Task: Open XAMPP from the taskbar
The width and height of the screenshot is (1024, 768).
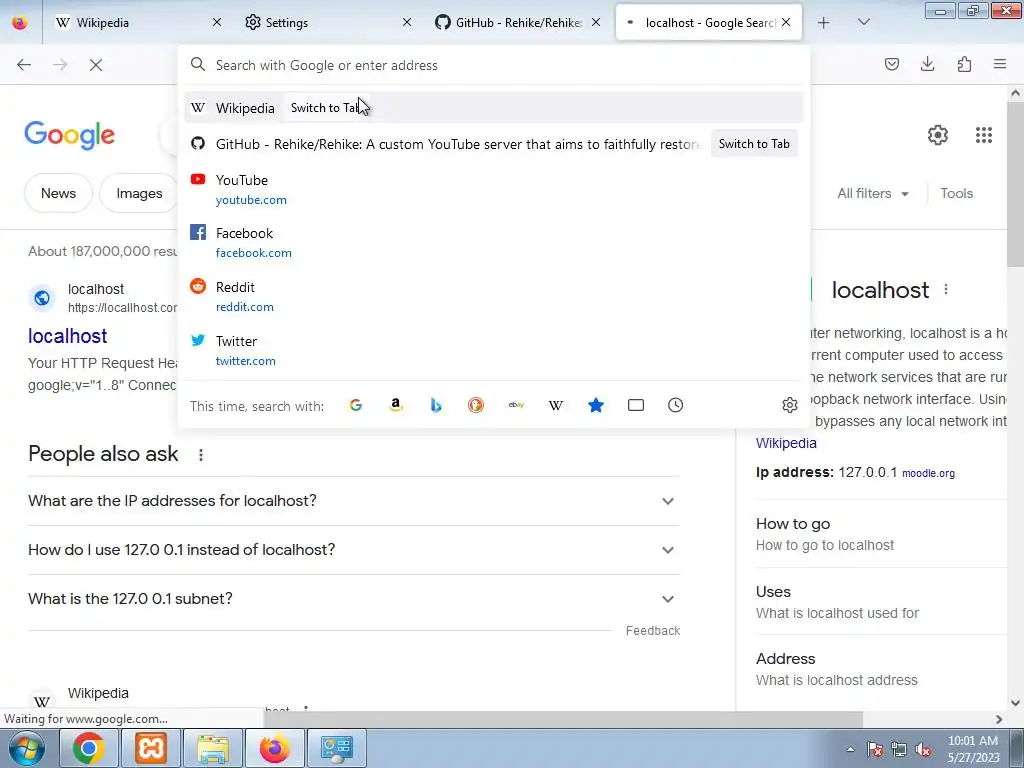Action: (x=151, y=748)
